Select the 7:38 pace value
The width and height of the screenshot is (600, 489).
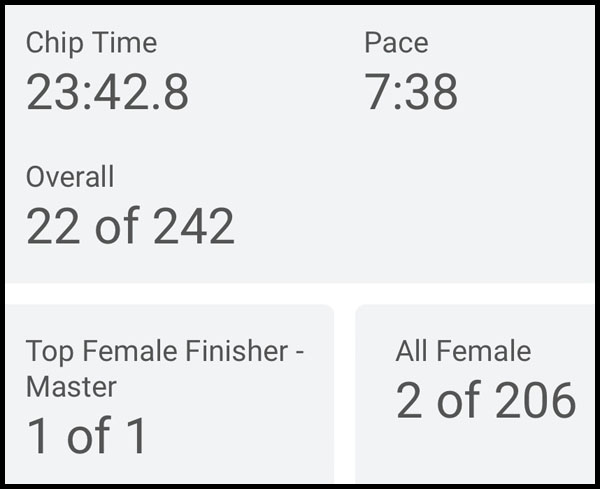[x=411, y=93]
